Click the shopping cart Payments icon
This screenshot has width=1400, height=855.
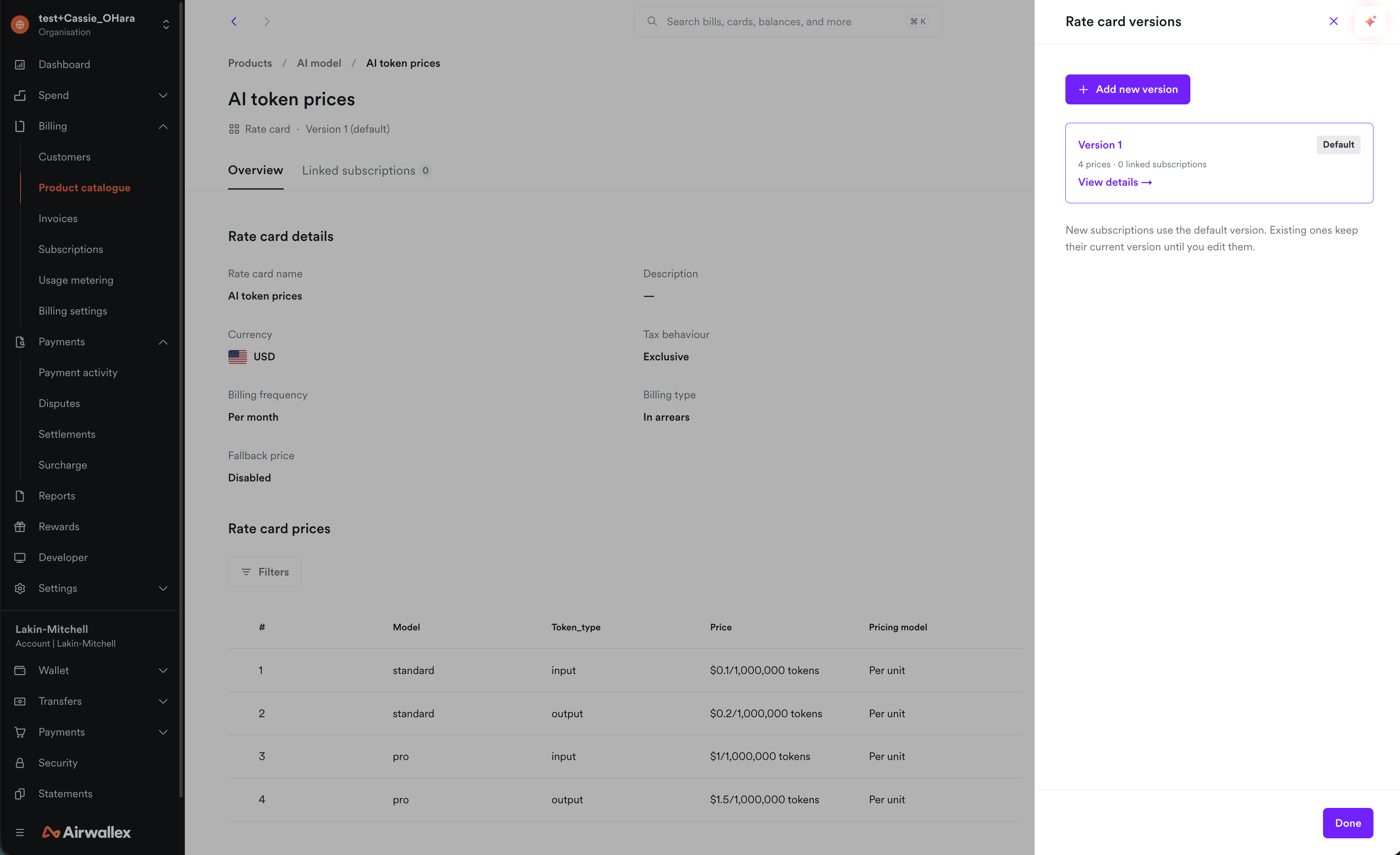tap(20, 732)
